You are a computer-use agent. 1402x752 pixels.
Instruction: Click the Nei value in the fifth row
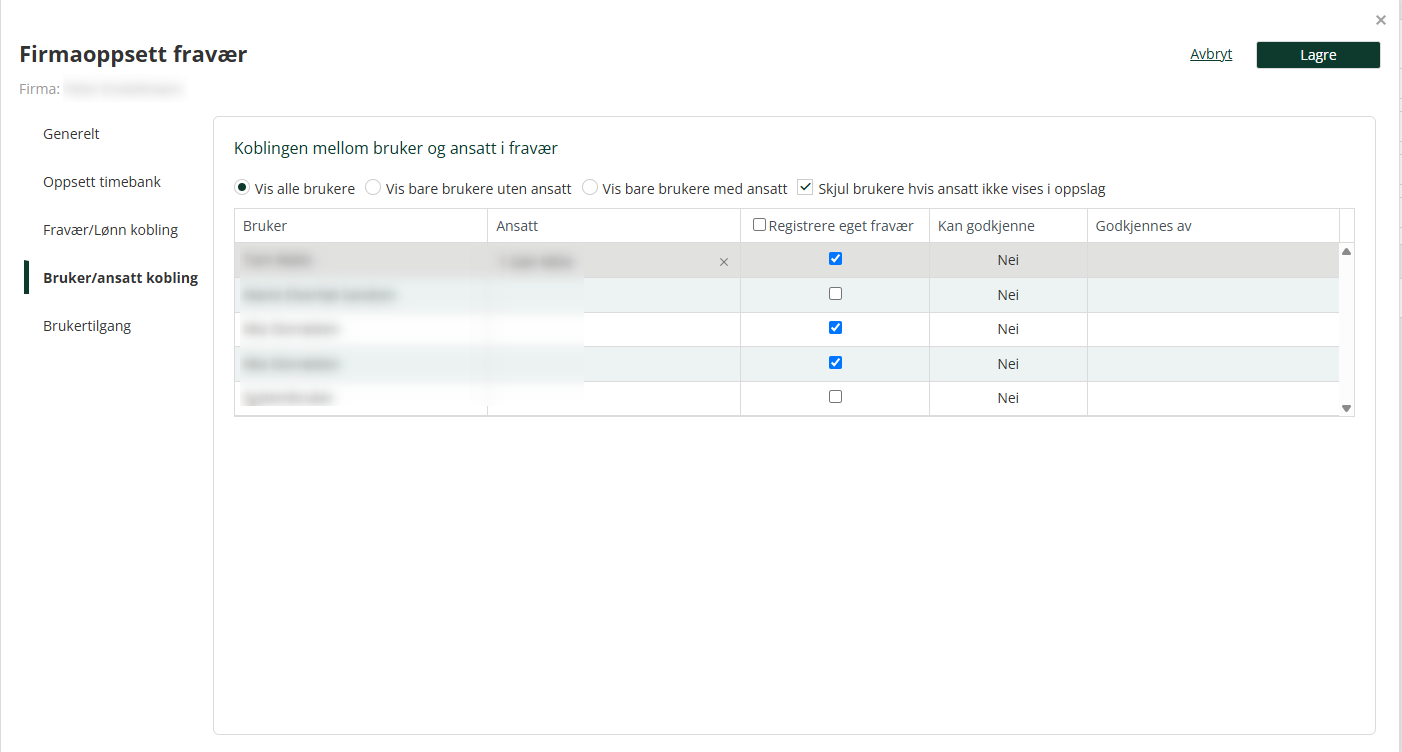click(1008, 398)
